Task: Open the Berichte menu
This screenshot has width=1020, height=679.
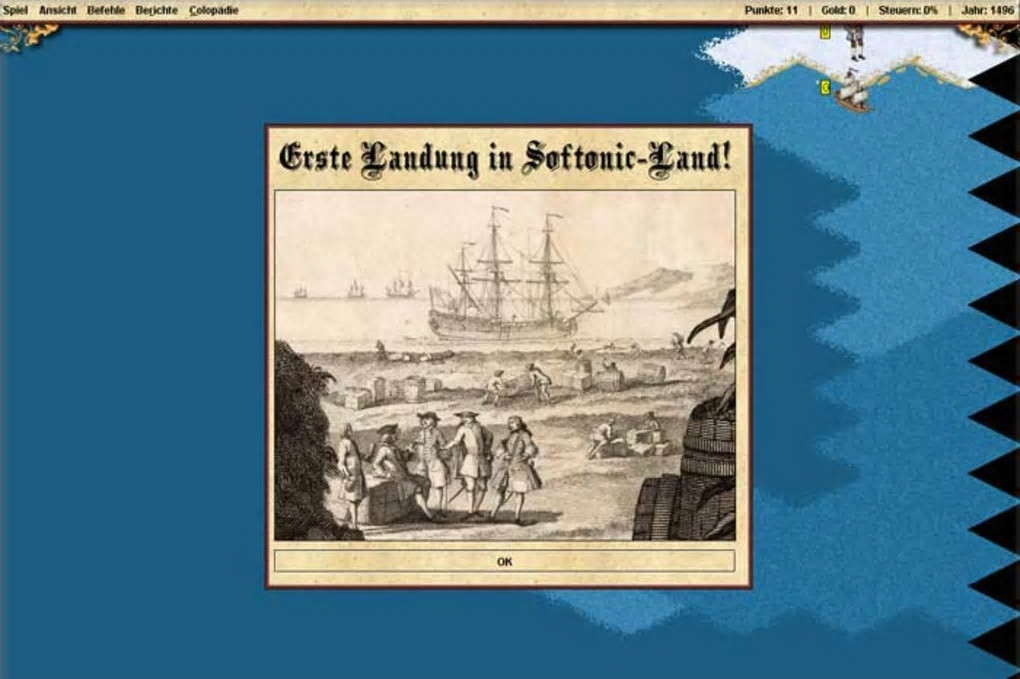Action: pyautogui.click(x=156, y=10)
